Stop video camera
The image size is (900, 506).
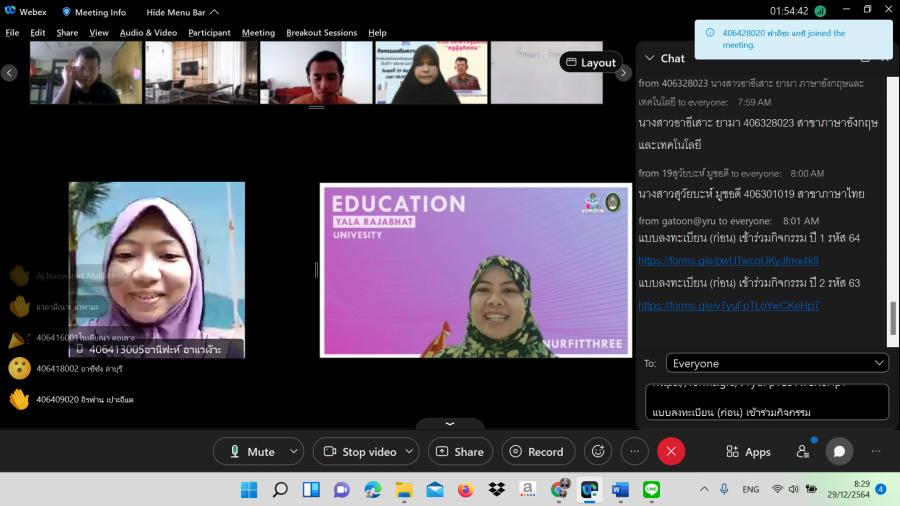tap(359, 451)
